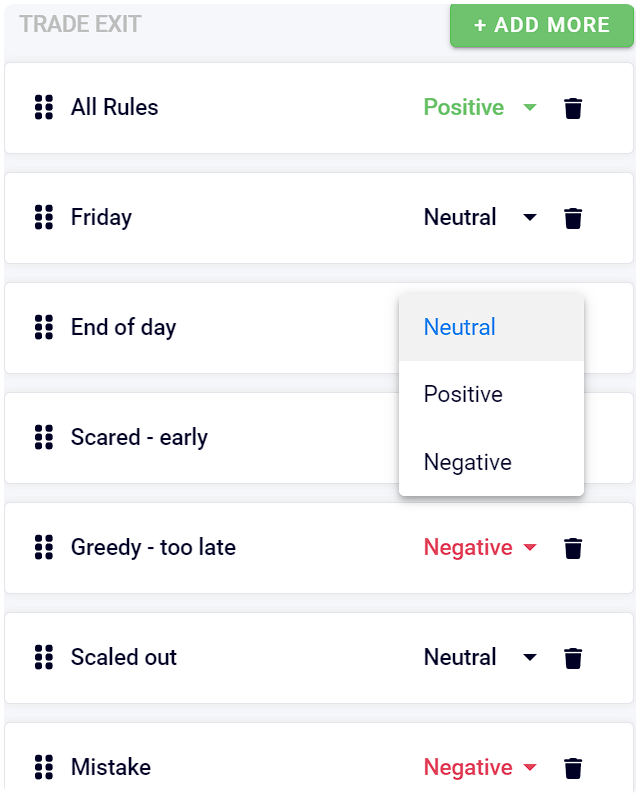Remove the Greedy - too late rule

(x=573, y=547)
